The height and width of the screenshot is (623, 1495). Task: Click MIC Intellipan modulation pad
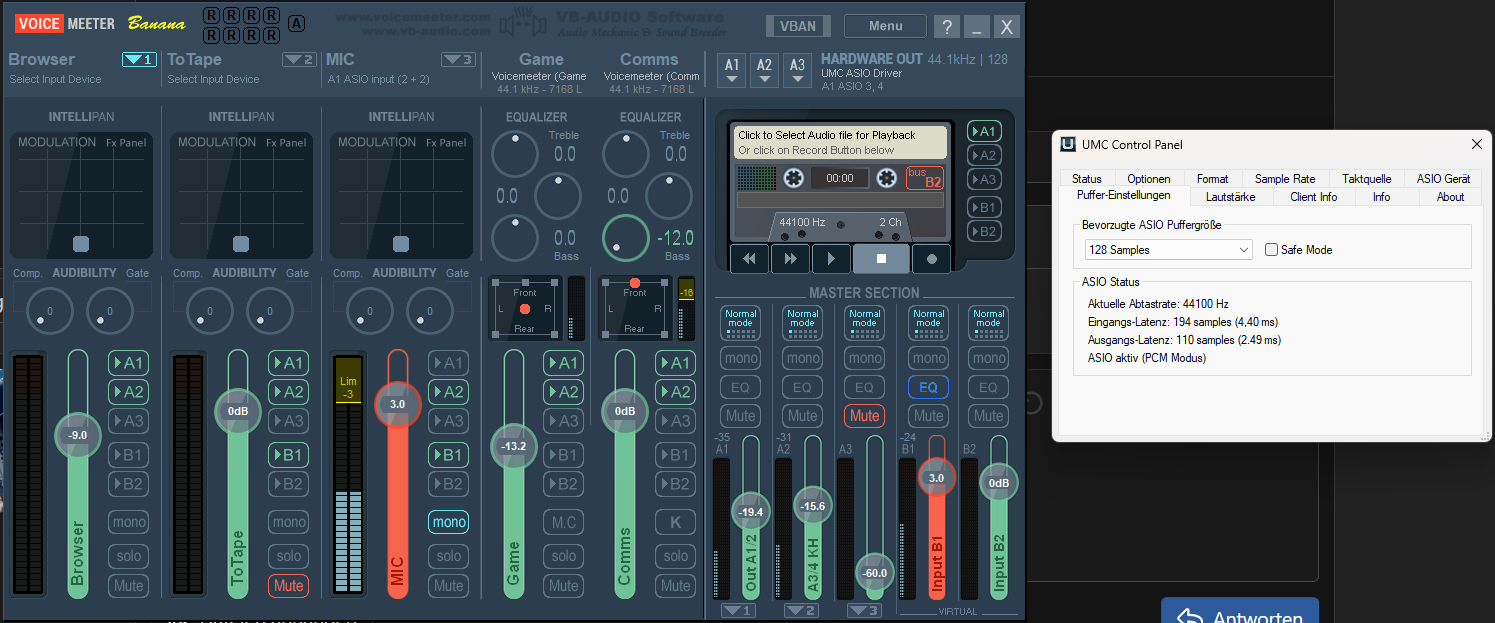402,195
